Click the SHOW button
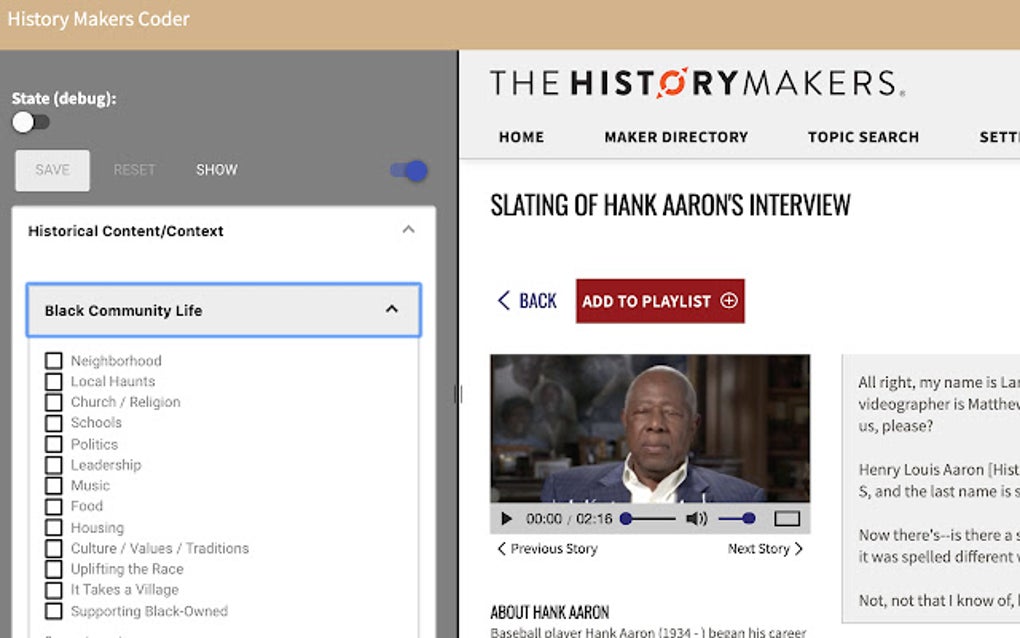The image size is (1020, 638). click(217, 170)
